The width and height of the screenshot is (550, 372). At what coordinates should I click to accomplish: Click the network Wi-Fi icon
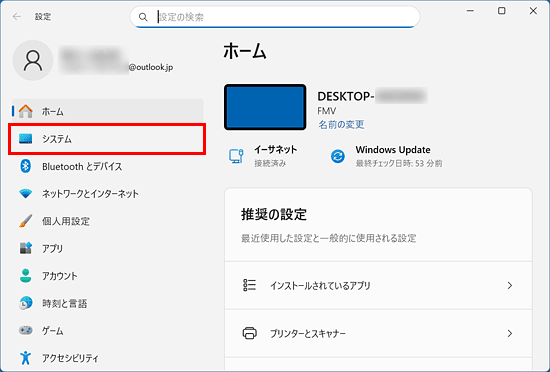[x=25, y=194]
